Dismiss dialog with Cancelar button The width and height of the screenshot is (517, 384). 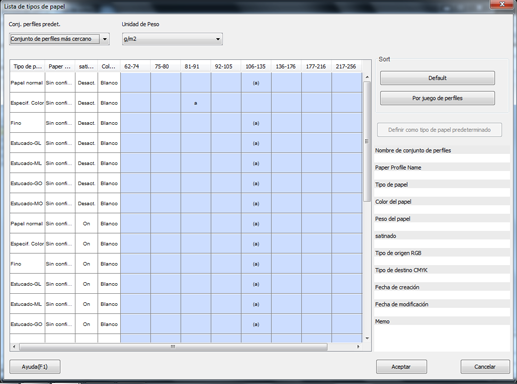point(485,367)
